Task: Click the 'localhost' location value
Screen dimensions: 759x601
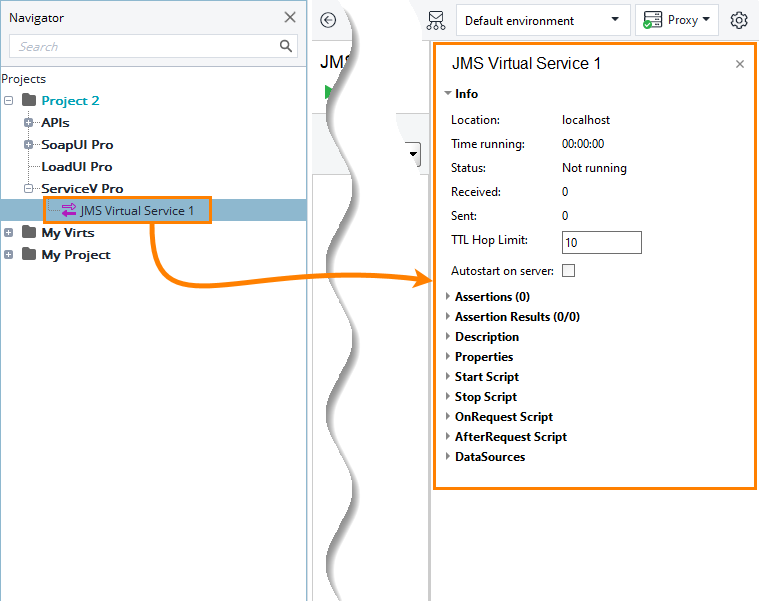Action: coord(586,120)
